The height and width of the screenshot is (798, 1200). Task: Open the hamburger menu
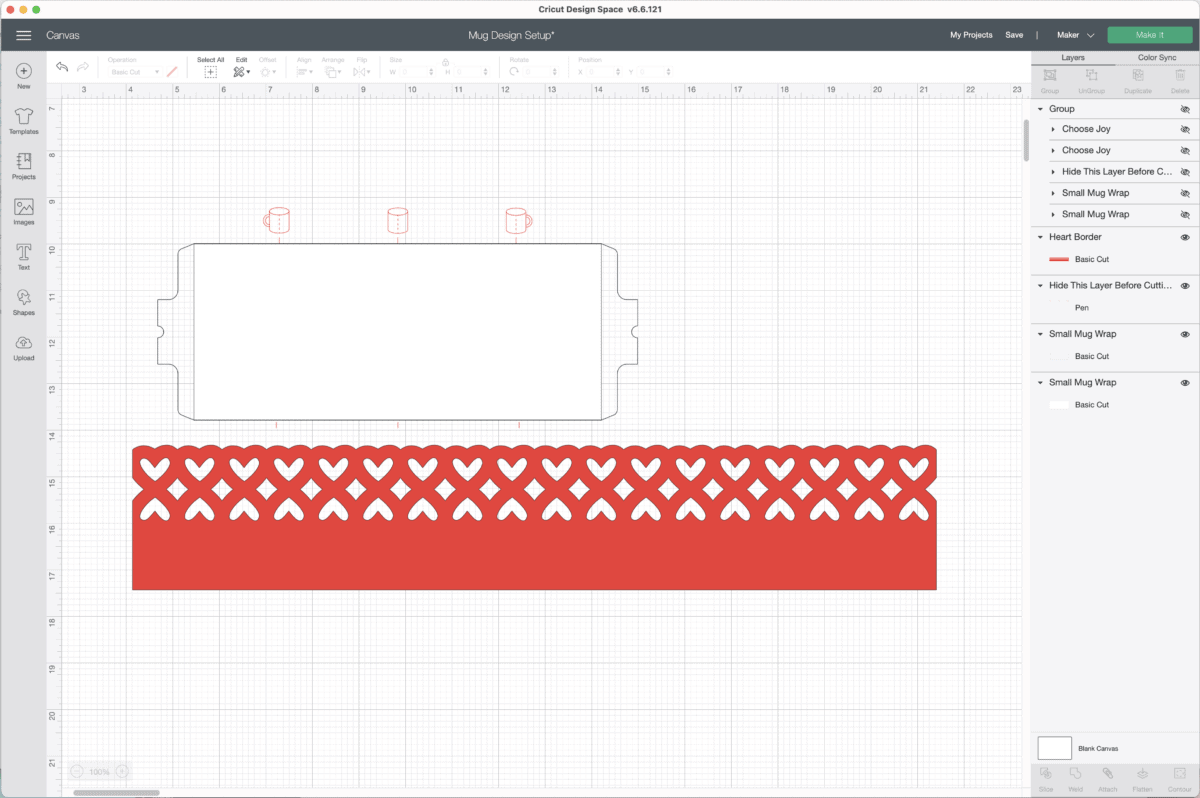click(x=24, y=35)
